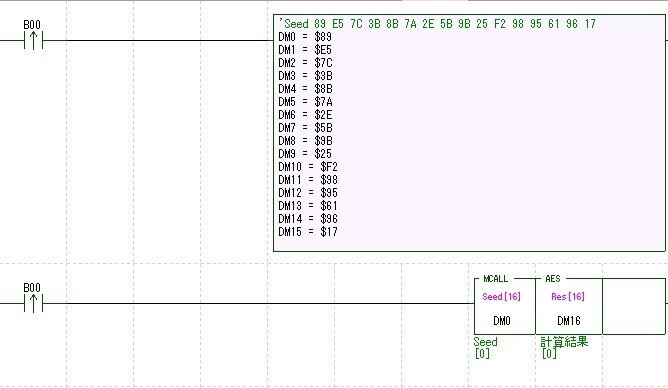Select the AES macro name label
The image size is (668, 388).
pyautogui.click(x=553, y=279)
